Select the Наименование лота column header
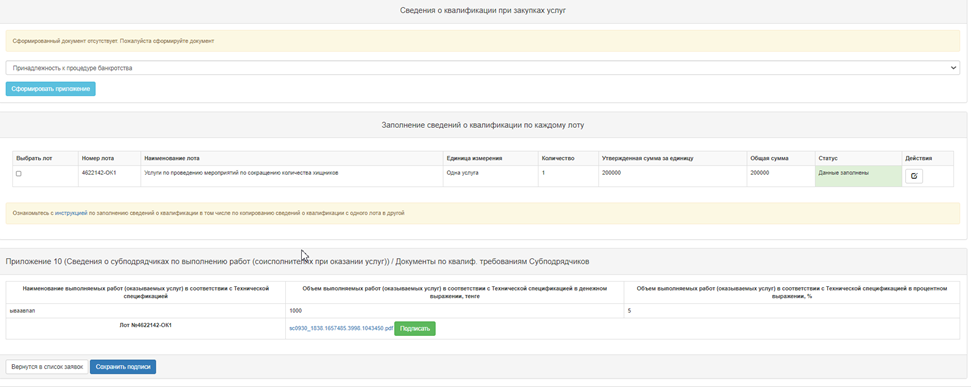Viewport: 971px width, 387px height. [172, 159]
